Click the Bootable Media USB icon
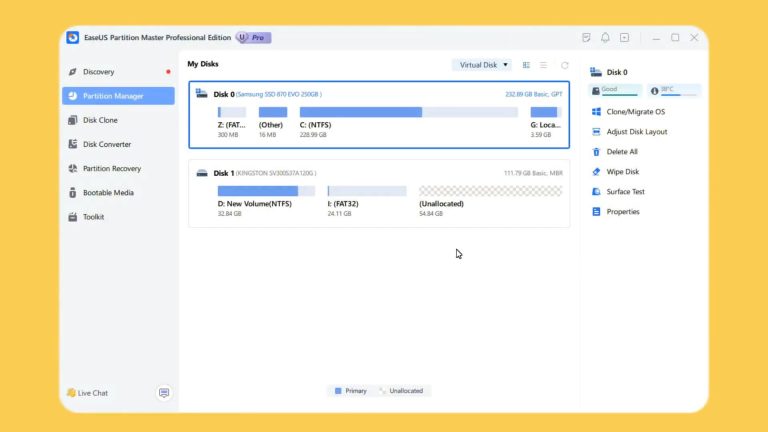This screenshot has width=768, height=432. (x=72, y=192)
